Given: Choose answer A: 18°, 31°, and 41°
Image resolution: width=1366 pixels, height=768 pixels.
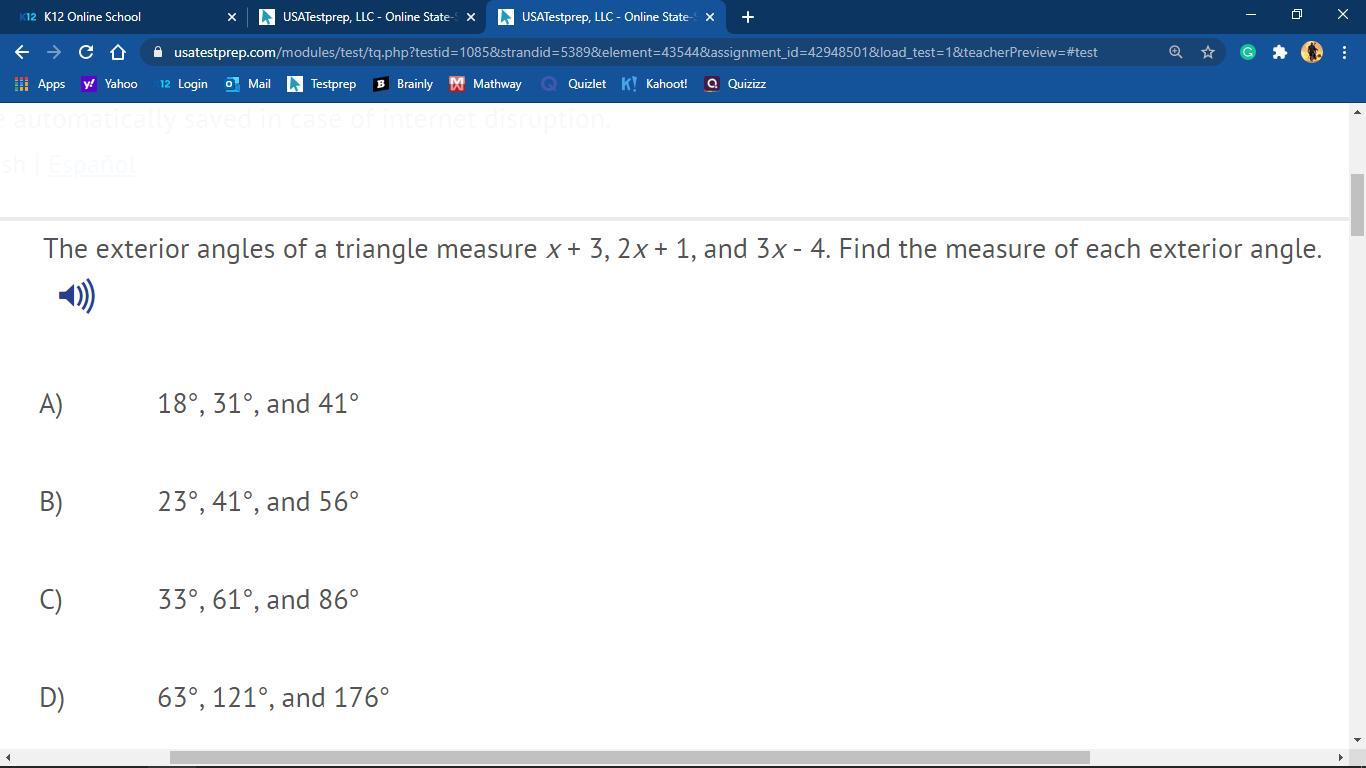Looking at the screenshot, I should click(x=258, y=403).
